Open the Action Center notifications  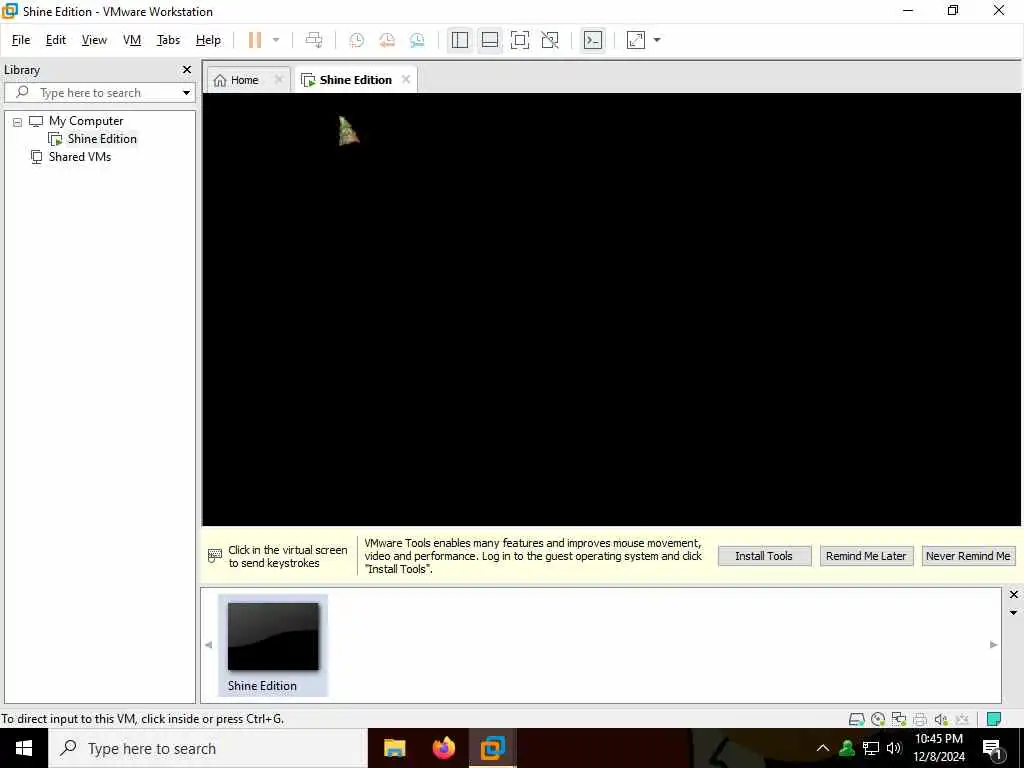click(993, 748)
